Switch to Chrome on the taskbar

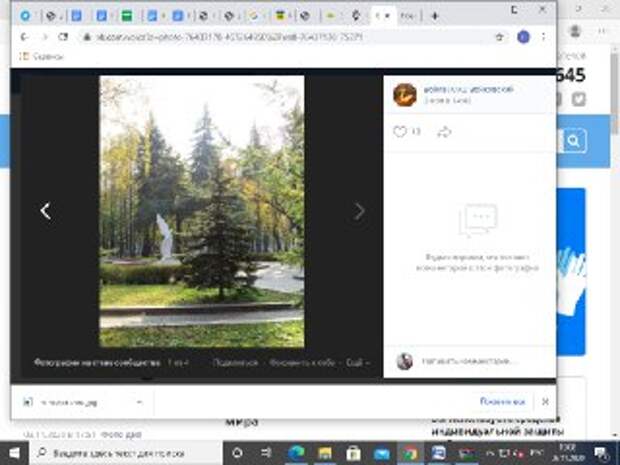(410, 453)
